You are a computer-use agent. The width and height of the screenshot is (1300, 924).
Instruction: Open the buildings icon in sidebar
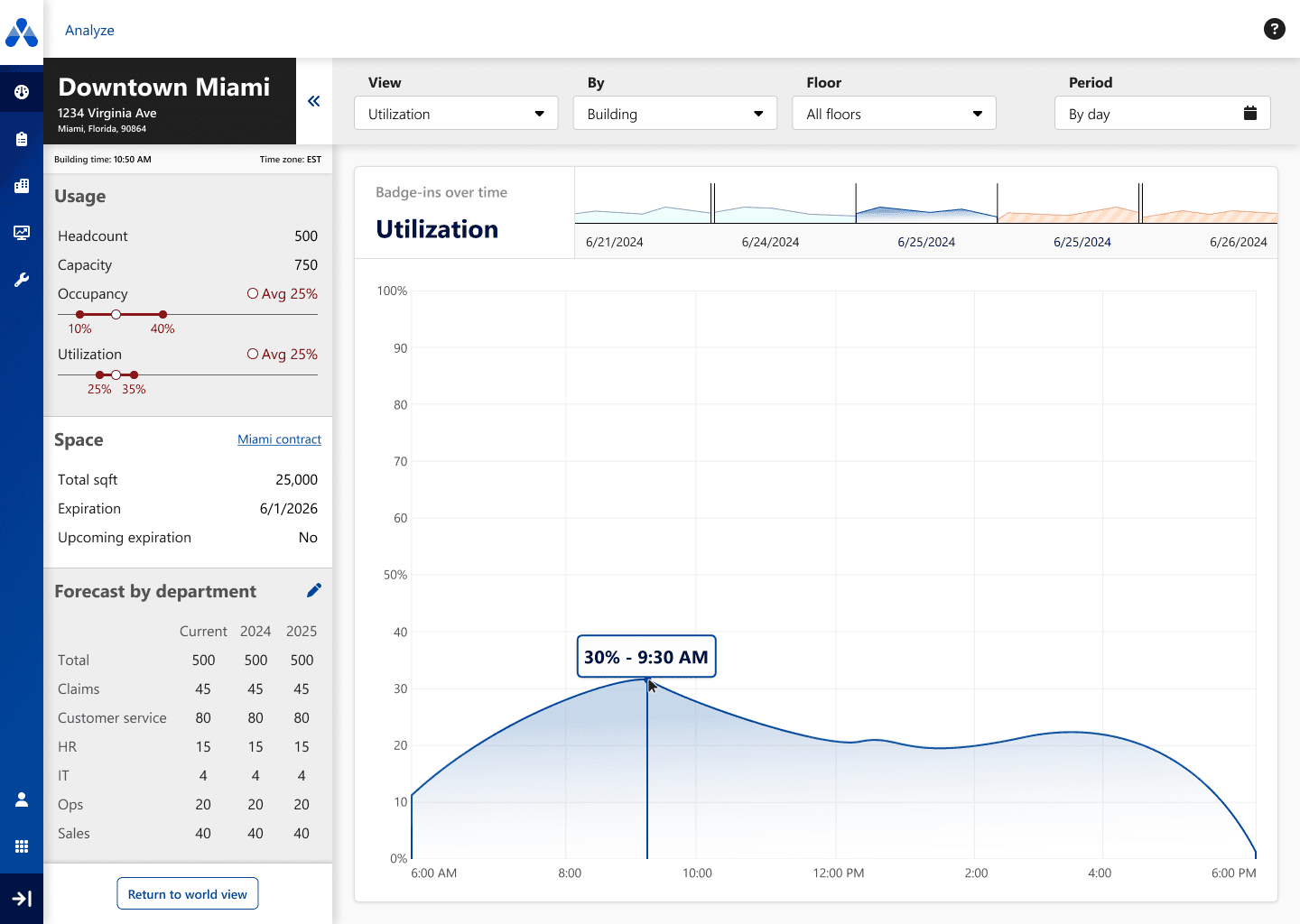tap(22, 186)
